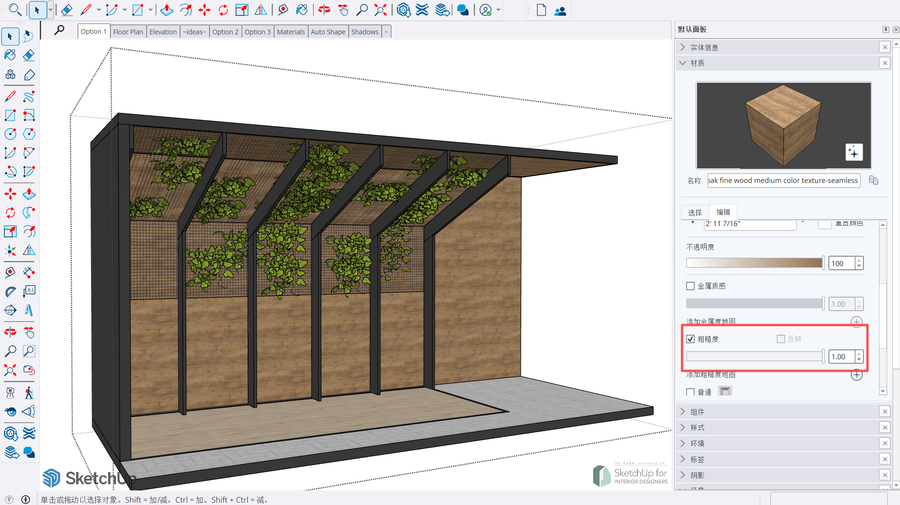Open the 选择 tab in materials panel
Image resolution: width=900 pixels, height=505 pixels.
coord(695,212)
